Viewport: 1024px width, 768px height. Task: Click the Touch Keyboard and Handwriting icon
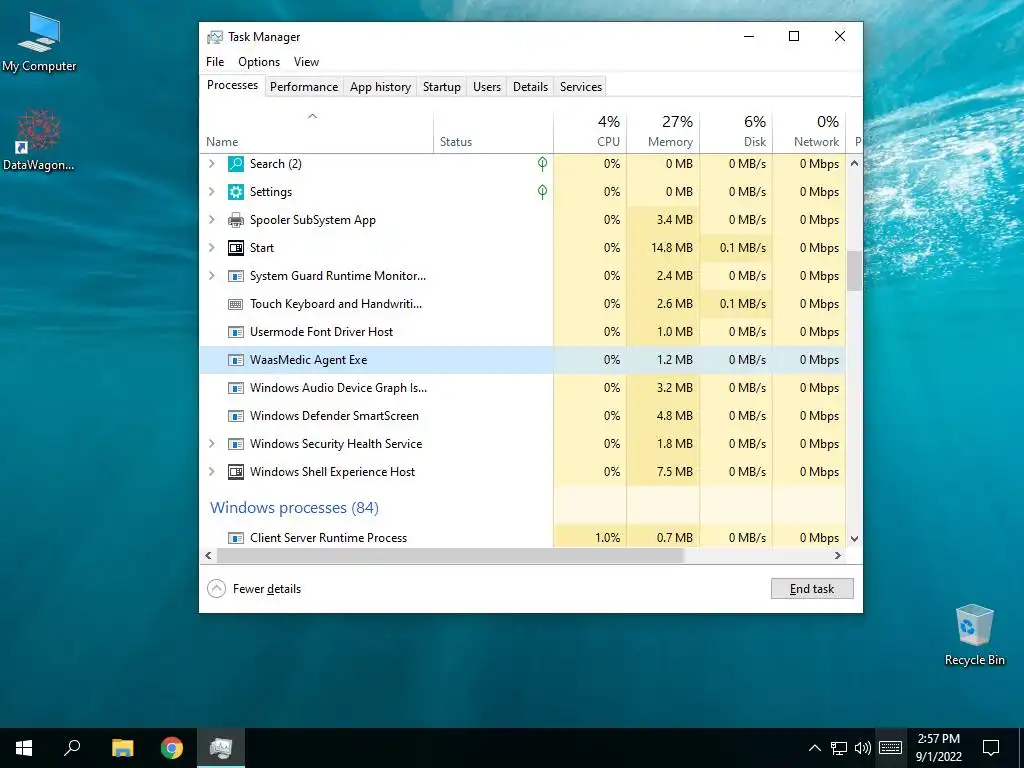(x=235, y=304)
